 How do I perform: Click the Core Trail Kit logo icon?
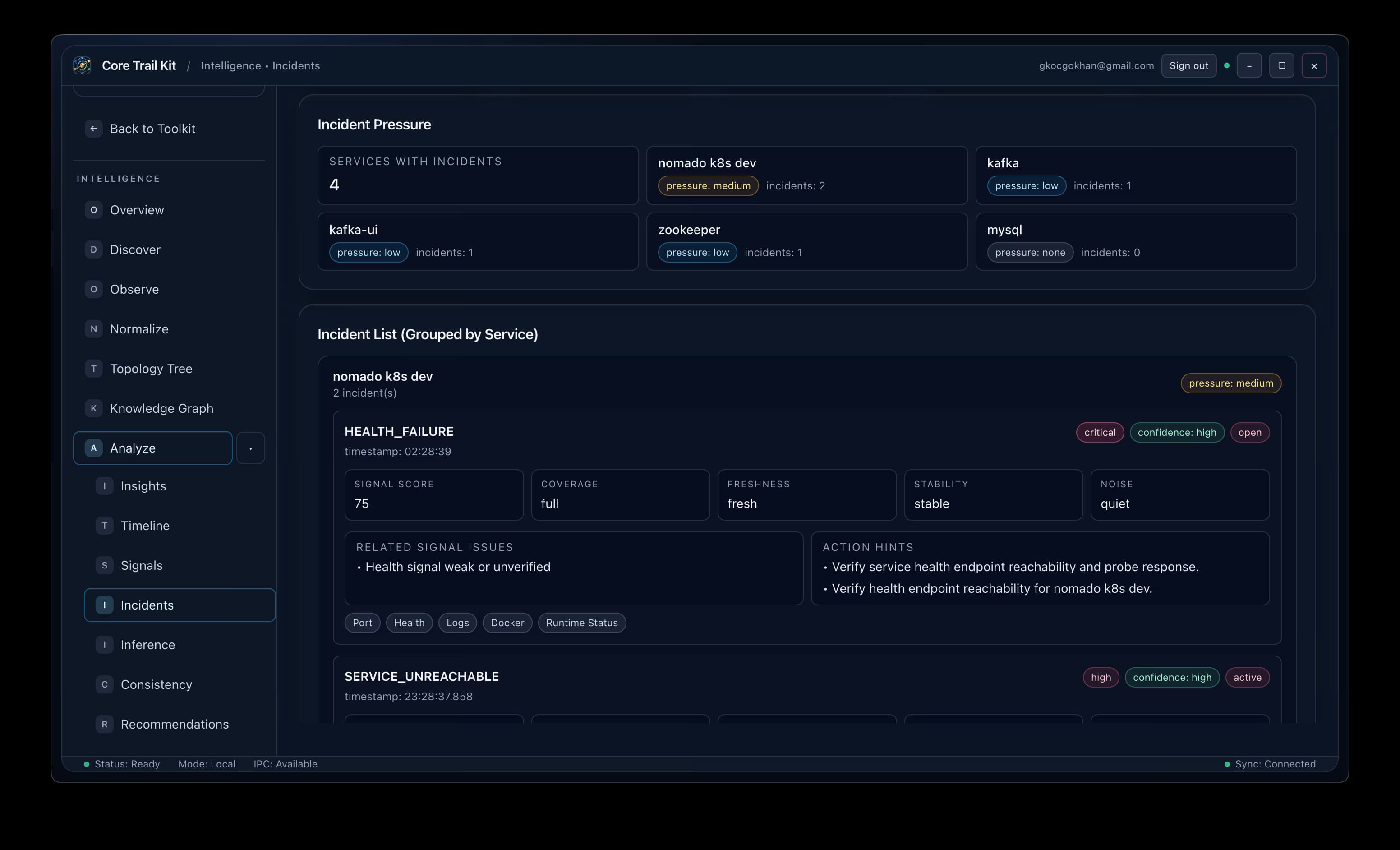(83, 65)
